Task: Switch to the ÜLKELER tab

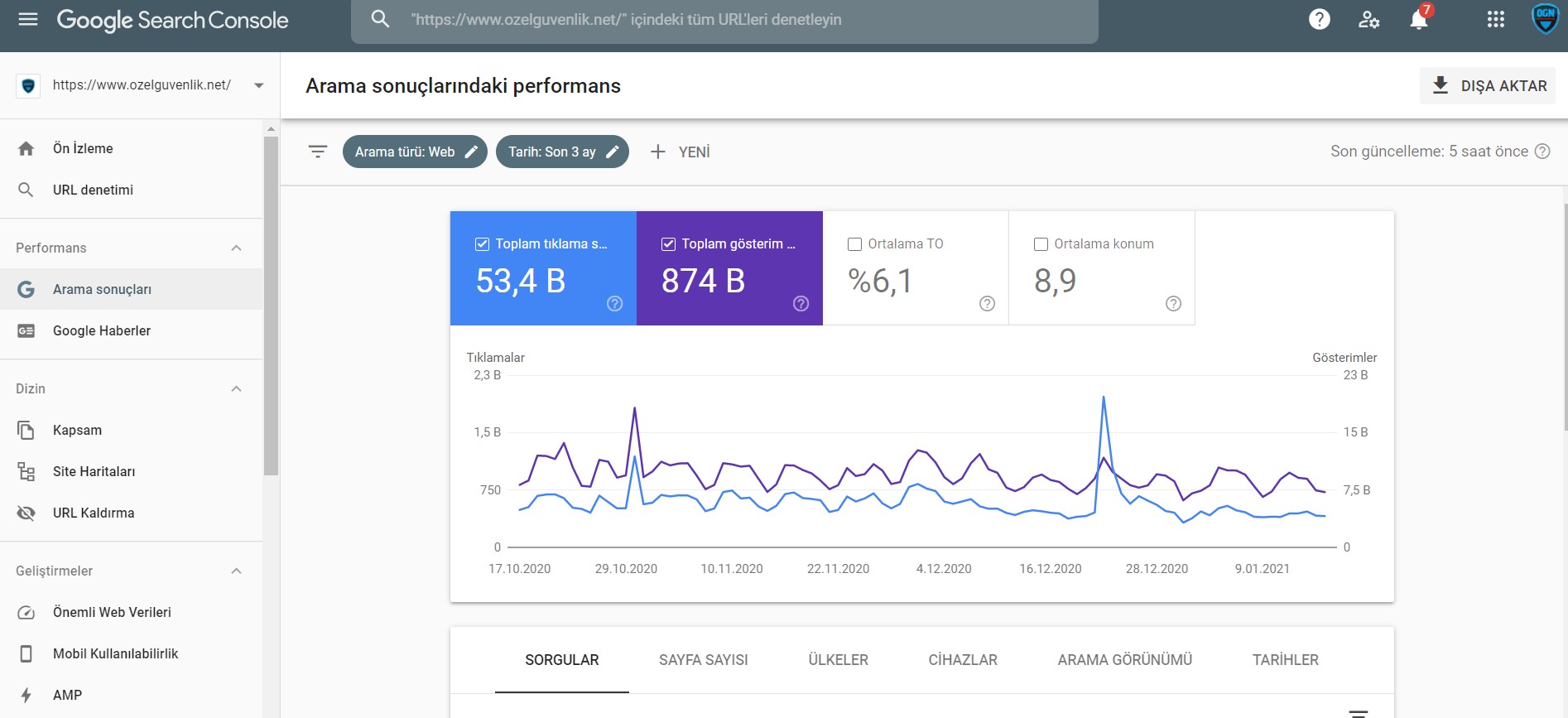Action: [x=839, y=660]
